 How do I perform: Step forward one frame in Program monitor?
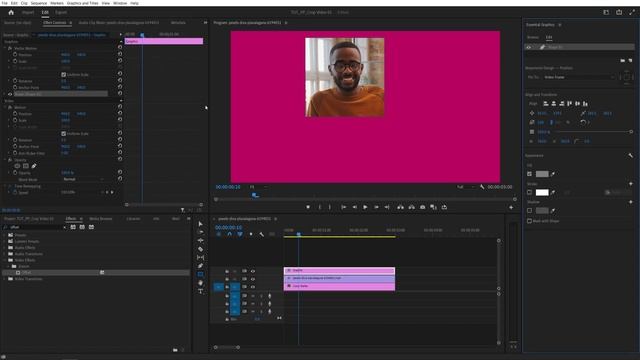pyautogui.click(x=376, y=207)
